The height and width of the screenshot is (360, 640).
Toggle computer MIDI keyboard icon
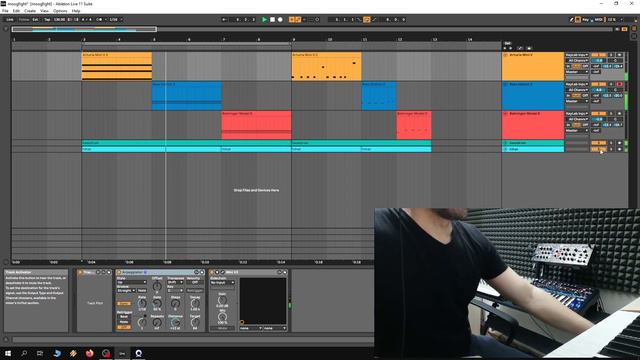click(578, 19)
